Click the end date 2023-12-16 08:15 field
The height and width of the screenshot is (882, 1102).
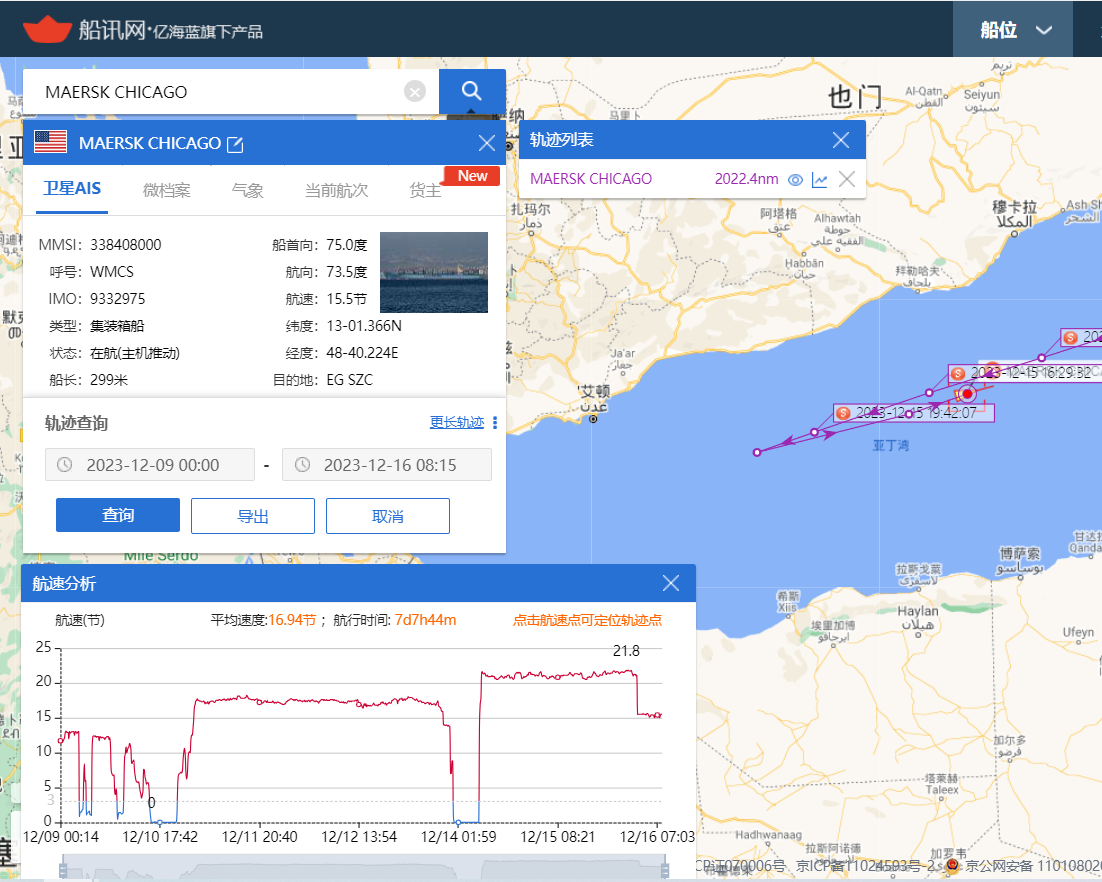(387, 465)
